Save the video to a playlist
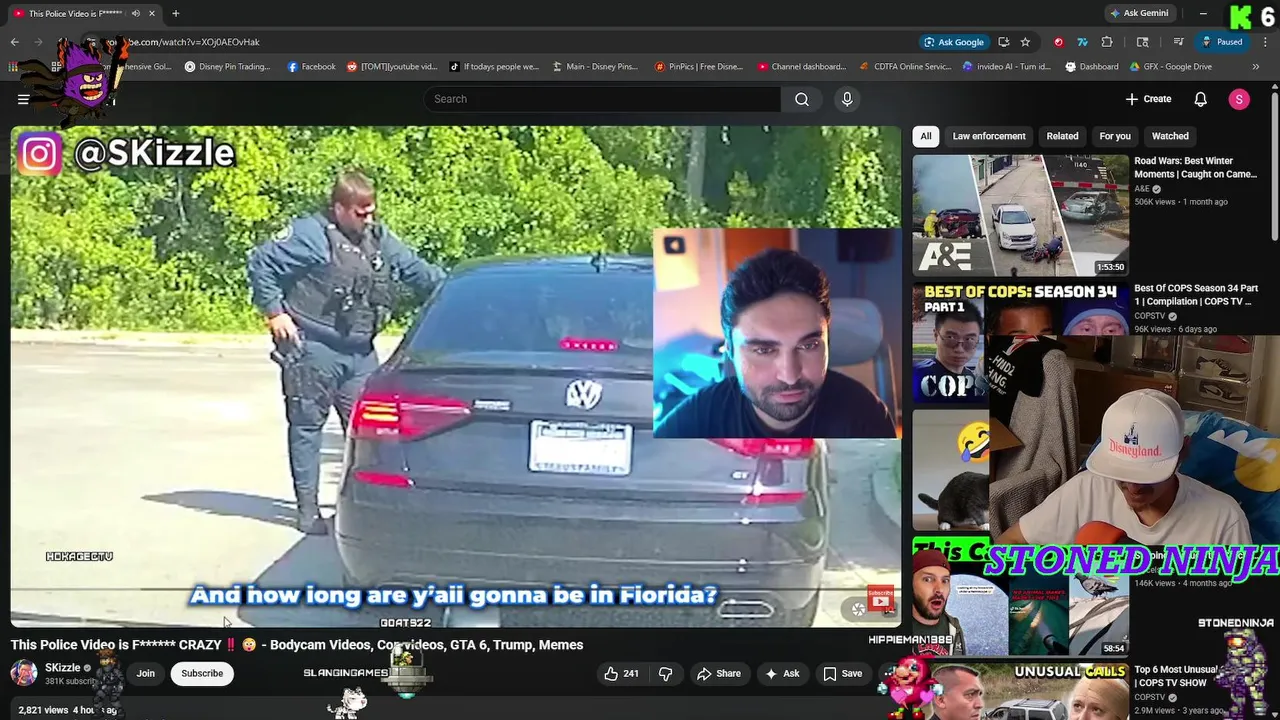This screenshot has height=720, width=1280. pyautogui.click(x=842, y=674)
